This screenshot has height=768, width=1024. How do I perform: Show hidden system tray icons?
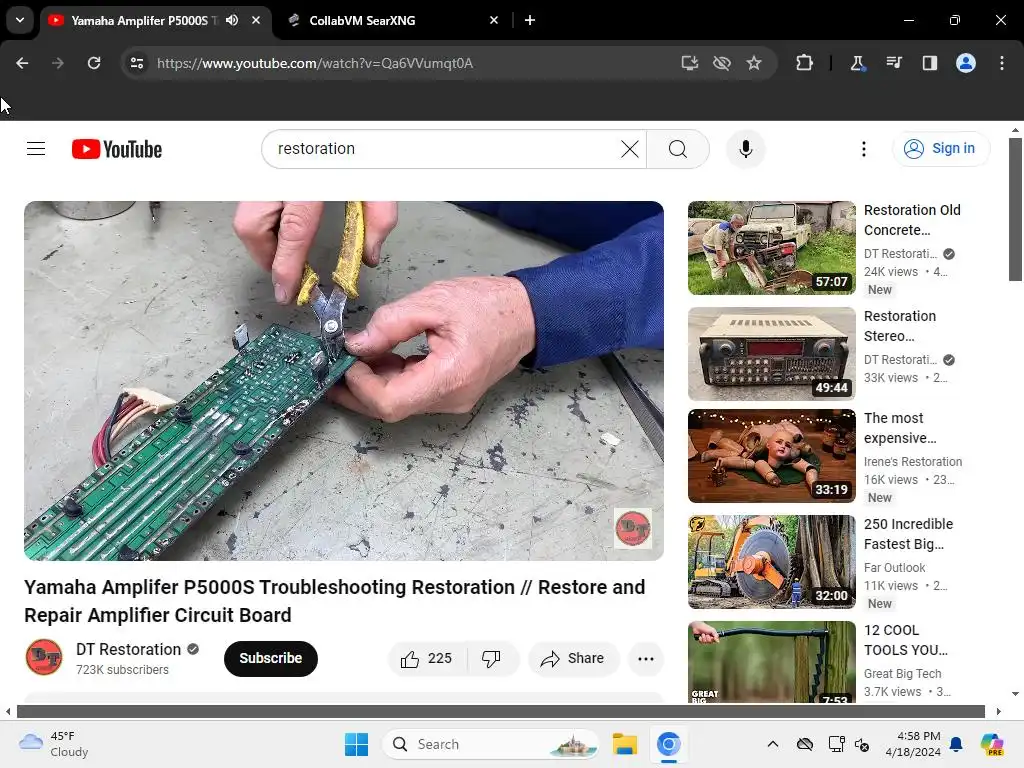[773, 744]
